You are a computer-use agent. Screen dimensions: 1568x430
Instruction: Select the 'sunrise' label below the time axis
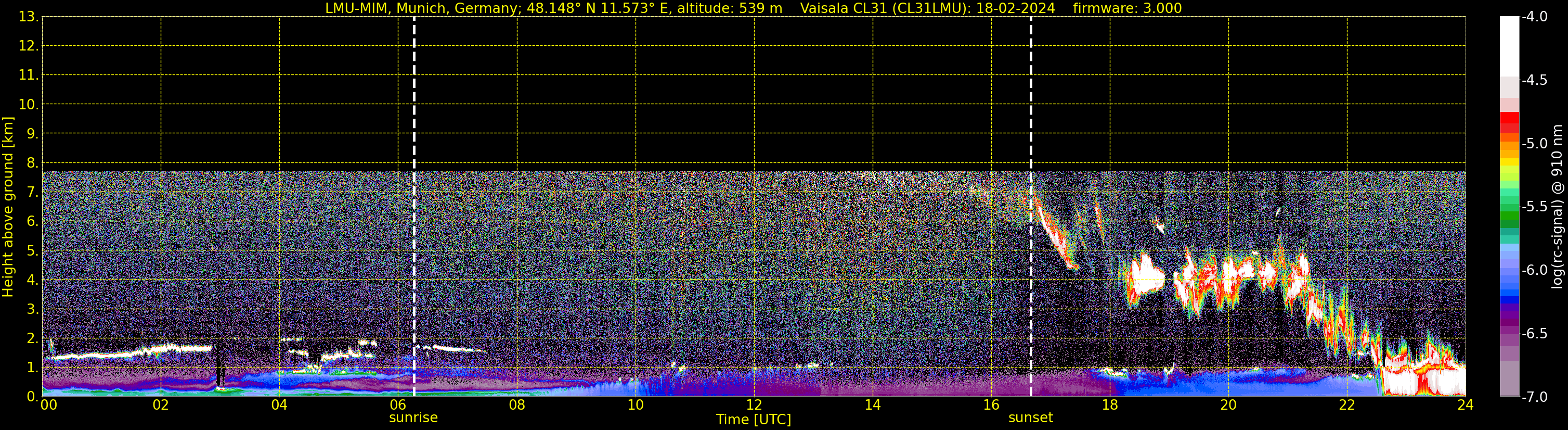click(x=413, y=418)
